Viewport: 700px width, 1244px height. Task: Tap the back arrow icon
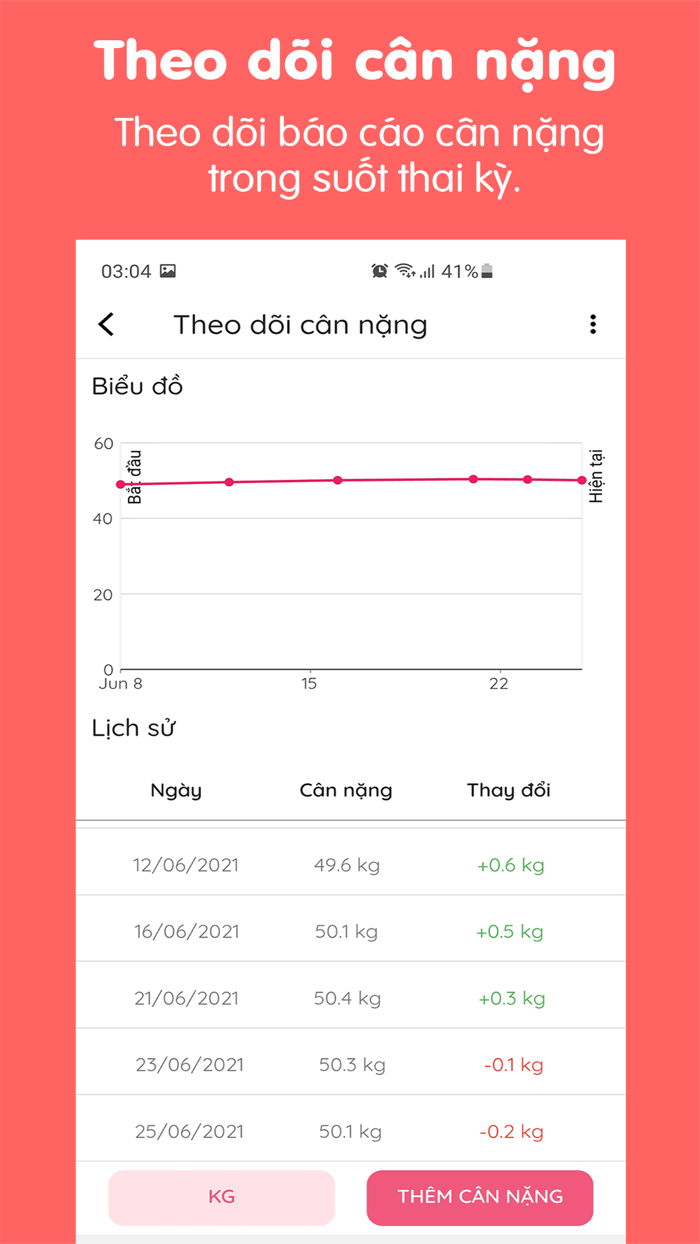105,324
